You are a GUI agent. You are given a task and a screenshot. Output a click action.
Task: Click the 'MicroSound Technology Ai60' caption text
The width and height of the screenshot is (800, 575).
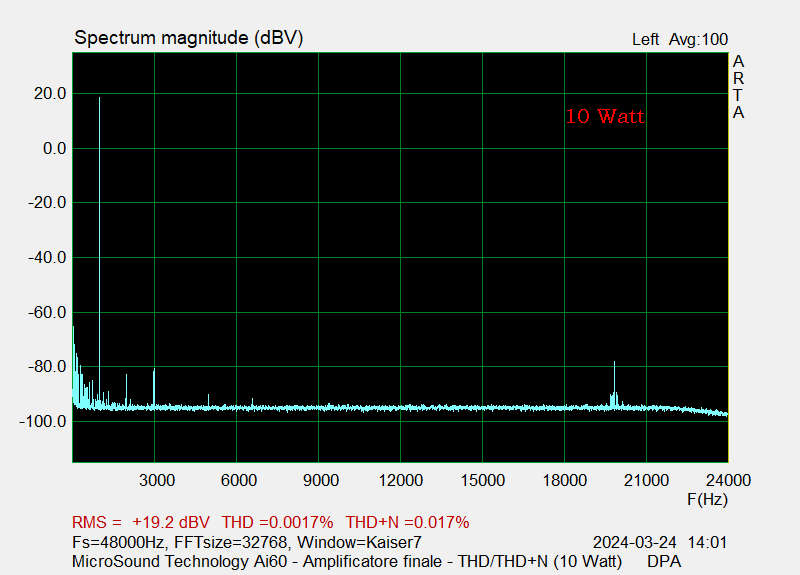pyautogui.click(x=180, y=561)
